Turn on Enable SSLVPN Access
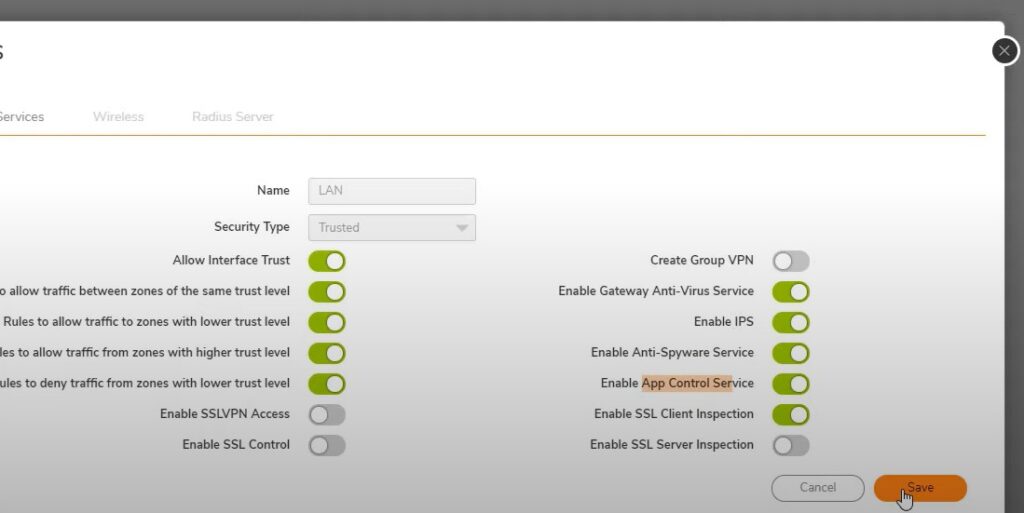The width and height of the screenshot is (1024, 513). point(327,414)
